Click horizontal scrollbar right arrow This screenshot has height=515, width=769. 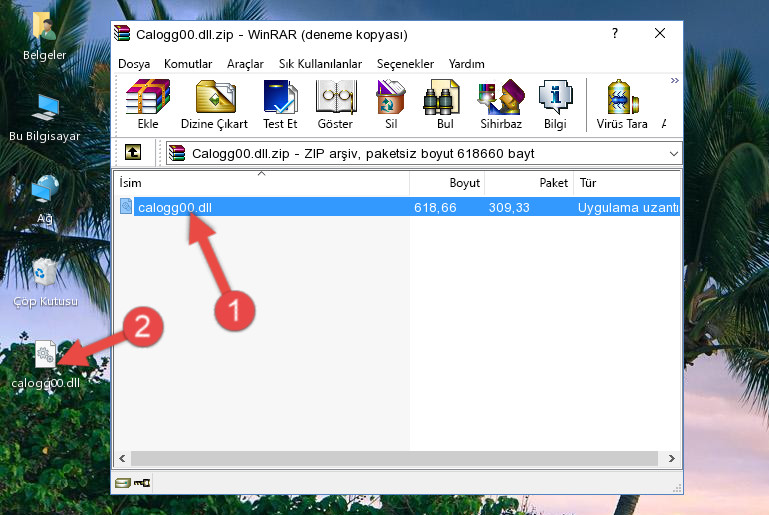pos(671,459)
